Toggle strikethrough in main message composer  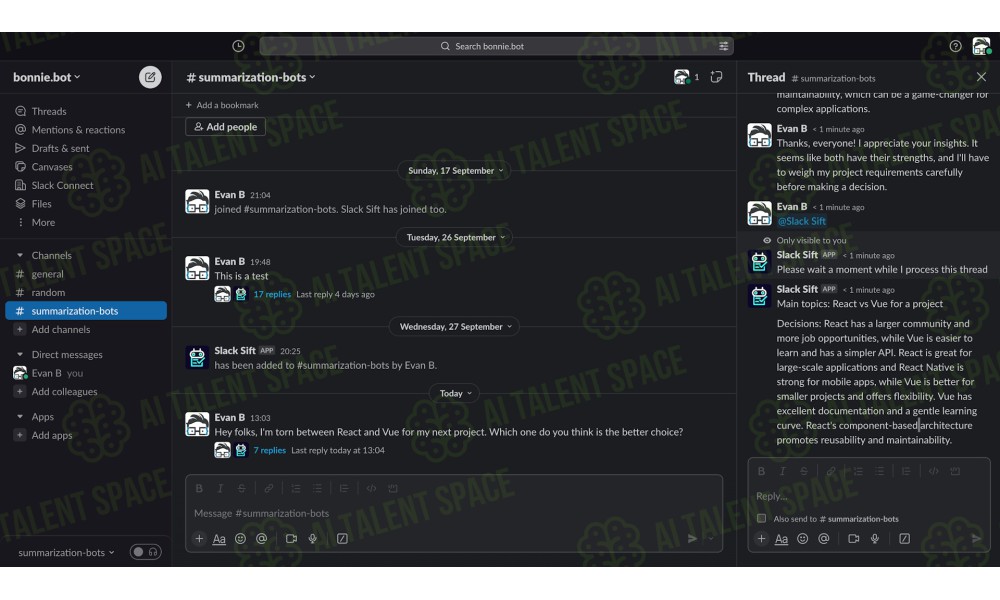point(241,488)
